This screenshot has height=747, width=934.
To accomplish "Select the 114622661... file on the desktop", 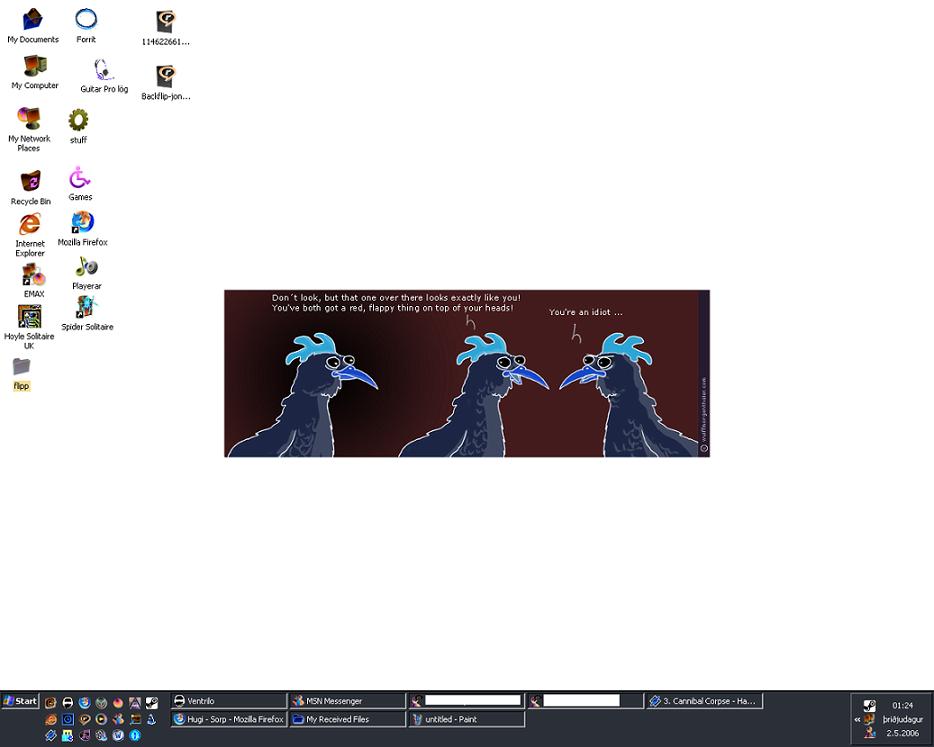I will click(x=166, y=28).
